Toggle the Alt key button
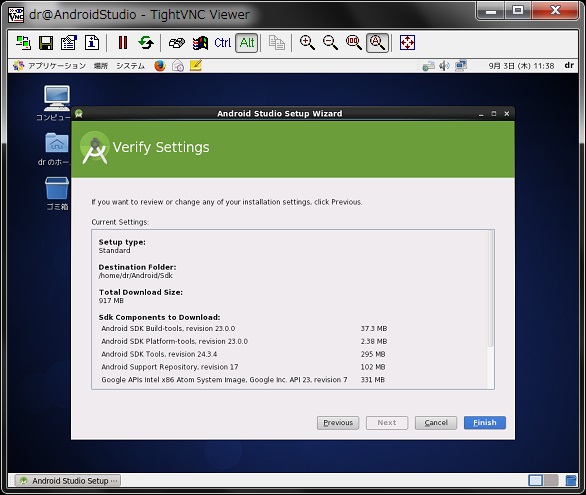Viewport: 586px width, 495px height. [x=247, y=43]
